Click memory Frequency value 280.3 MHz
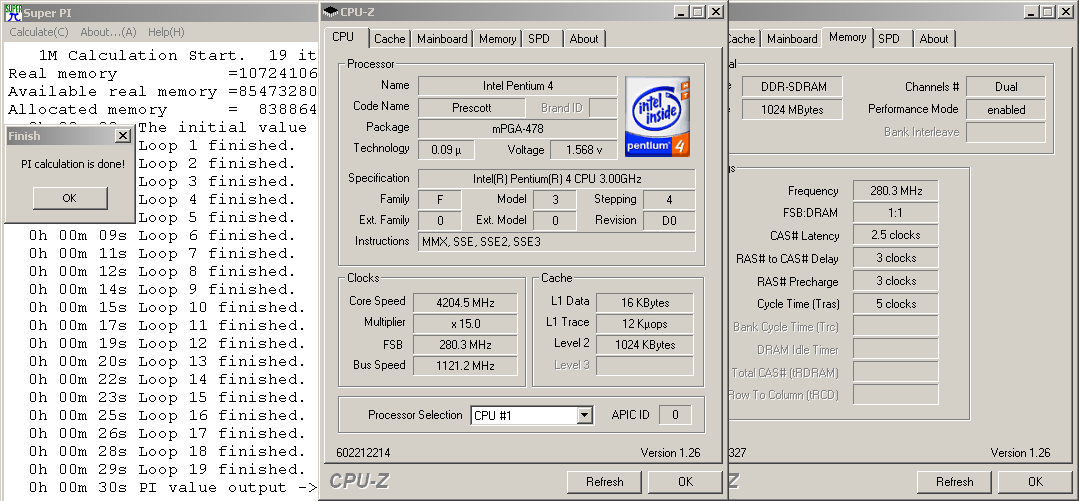The width and height of the screenshot is (1079, 501). [x=896, y=191]
